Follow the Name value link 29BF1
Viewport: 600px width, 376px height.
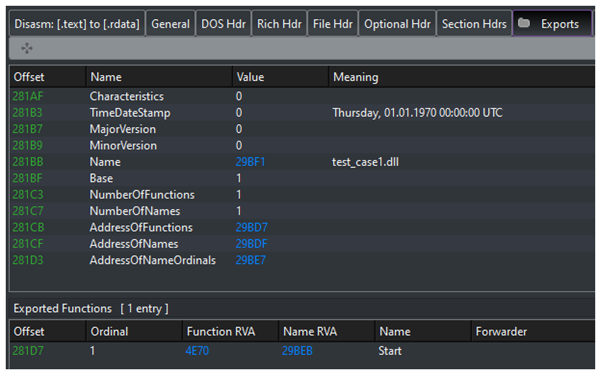(250, 162)
